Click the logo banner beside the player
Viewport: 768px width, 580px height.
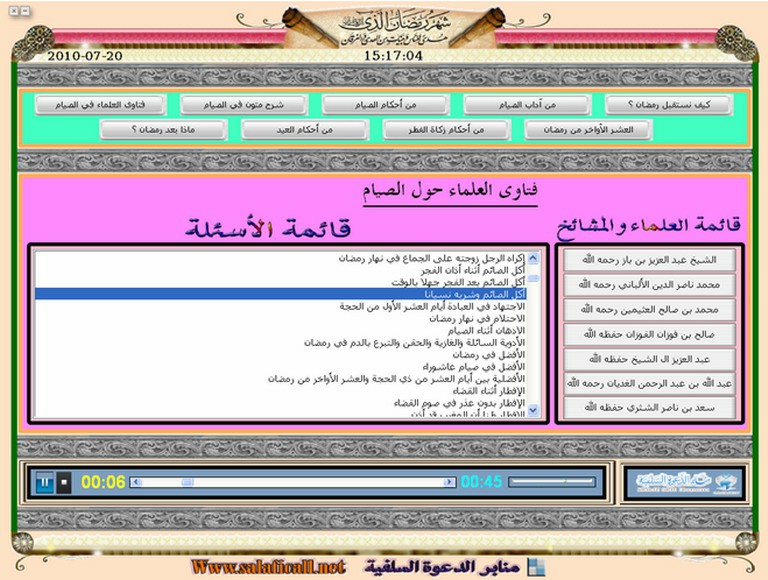click(x=684, y=482)
